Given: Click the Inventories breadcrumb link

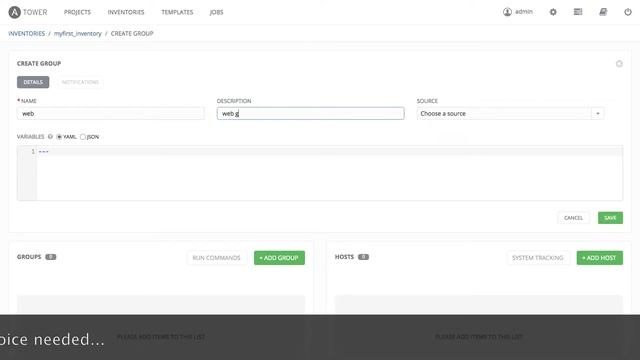Looking at the screenshot, I should coord(27,33).
